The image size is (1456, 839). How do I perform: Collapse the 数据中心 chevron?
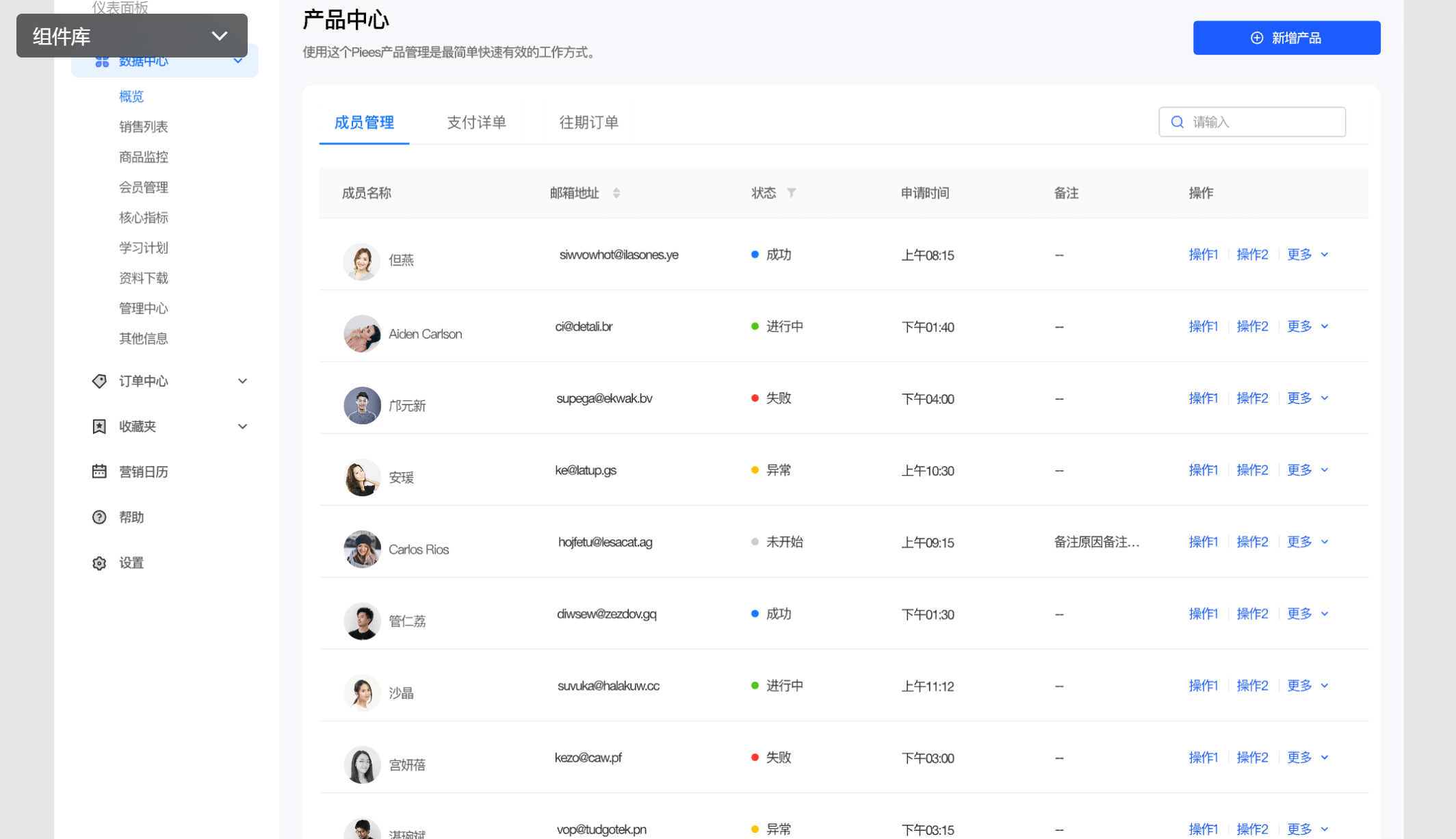click(x=238, y=61)
